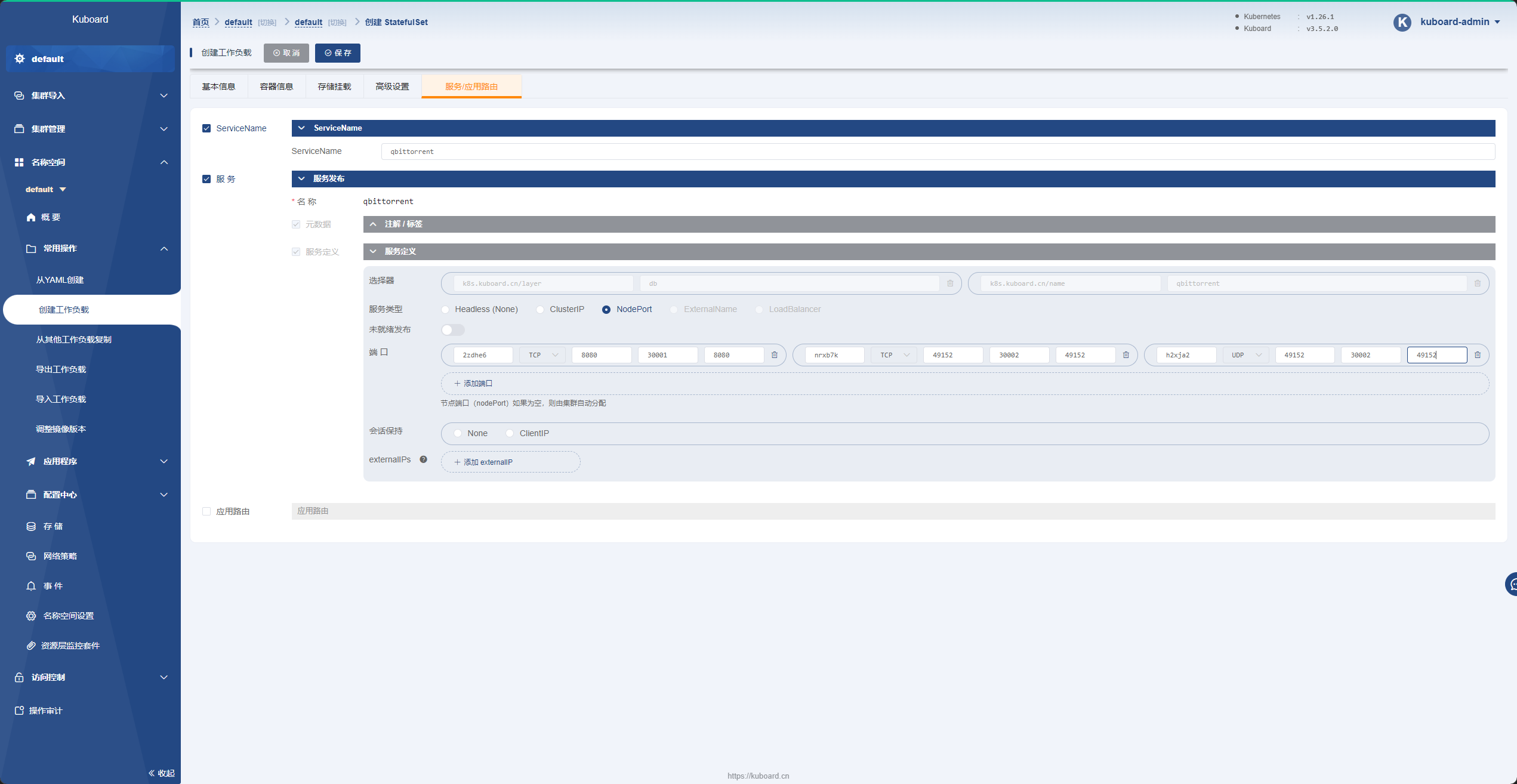Open the Kuboard avatar icon at top right
This screenshot has height=784, width=1517.
[1402, 22]
